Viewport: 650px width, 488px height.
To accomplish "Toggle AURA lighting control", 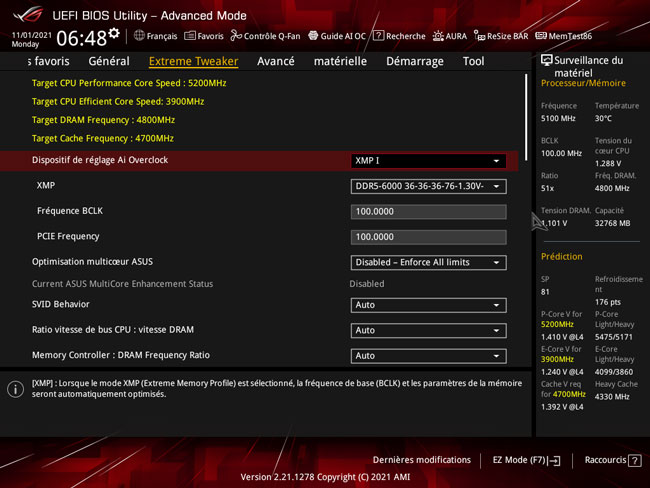I will point(450,36).
